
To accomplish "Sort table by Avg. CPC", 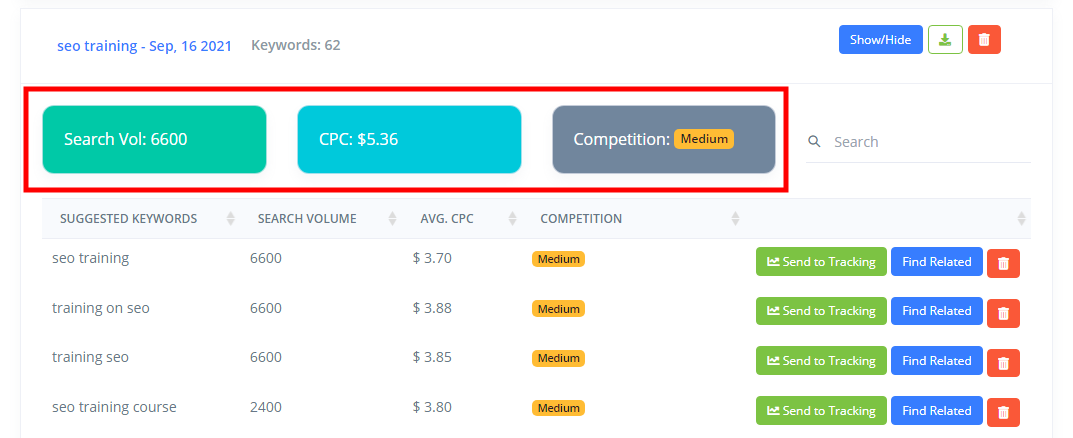I will (x=513, y=219).
